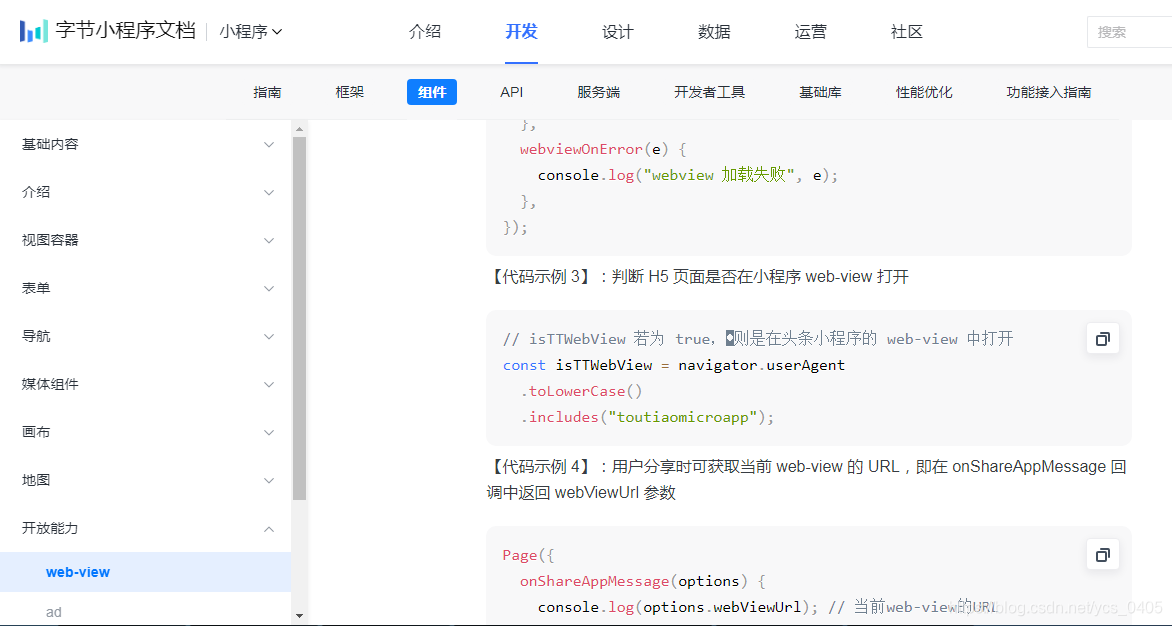Viewport: 1172px width, 626px height.
Task: Open the 数据 menu item
Action: click(713, 31)
